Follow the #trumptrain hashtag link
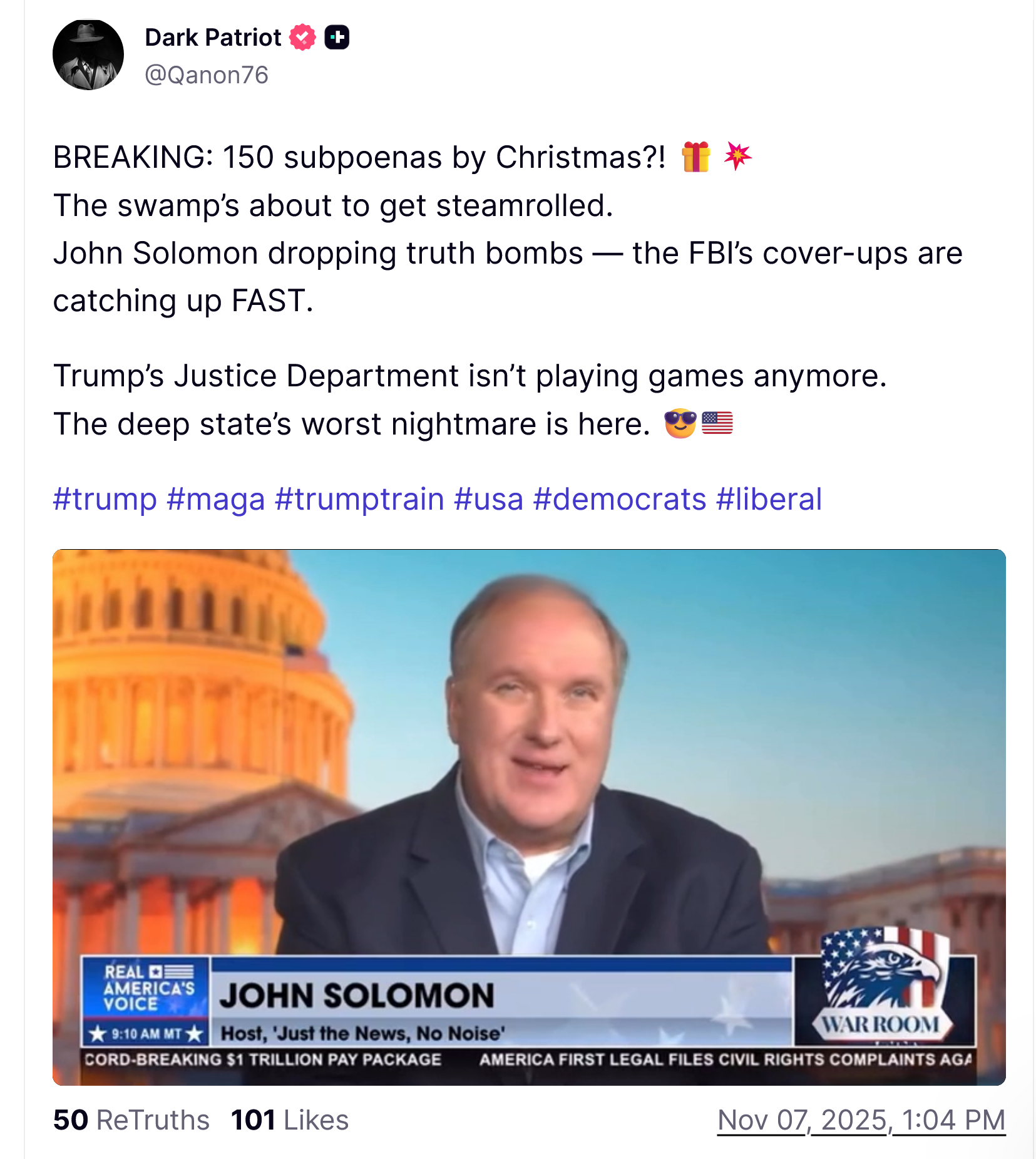Image resolution: width=1036 pixels, height=1159 pixels. pos(359,499)
